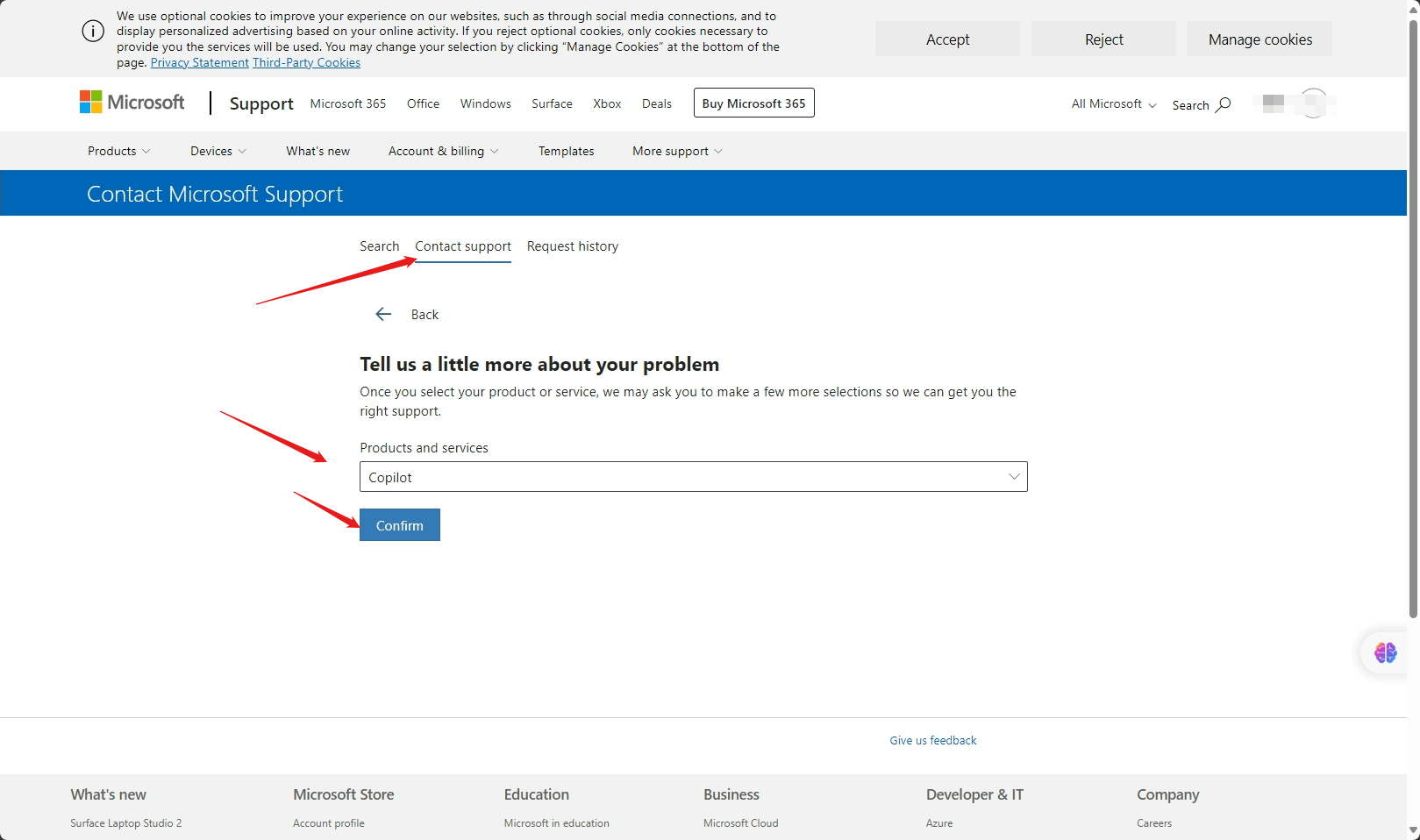Viewport: 1420px width, 840px height.
Task: Reject optional cookies
Action: click(1103, 39)
